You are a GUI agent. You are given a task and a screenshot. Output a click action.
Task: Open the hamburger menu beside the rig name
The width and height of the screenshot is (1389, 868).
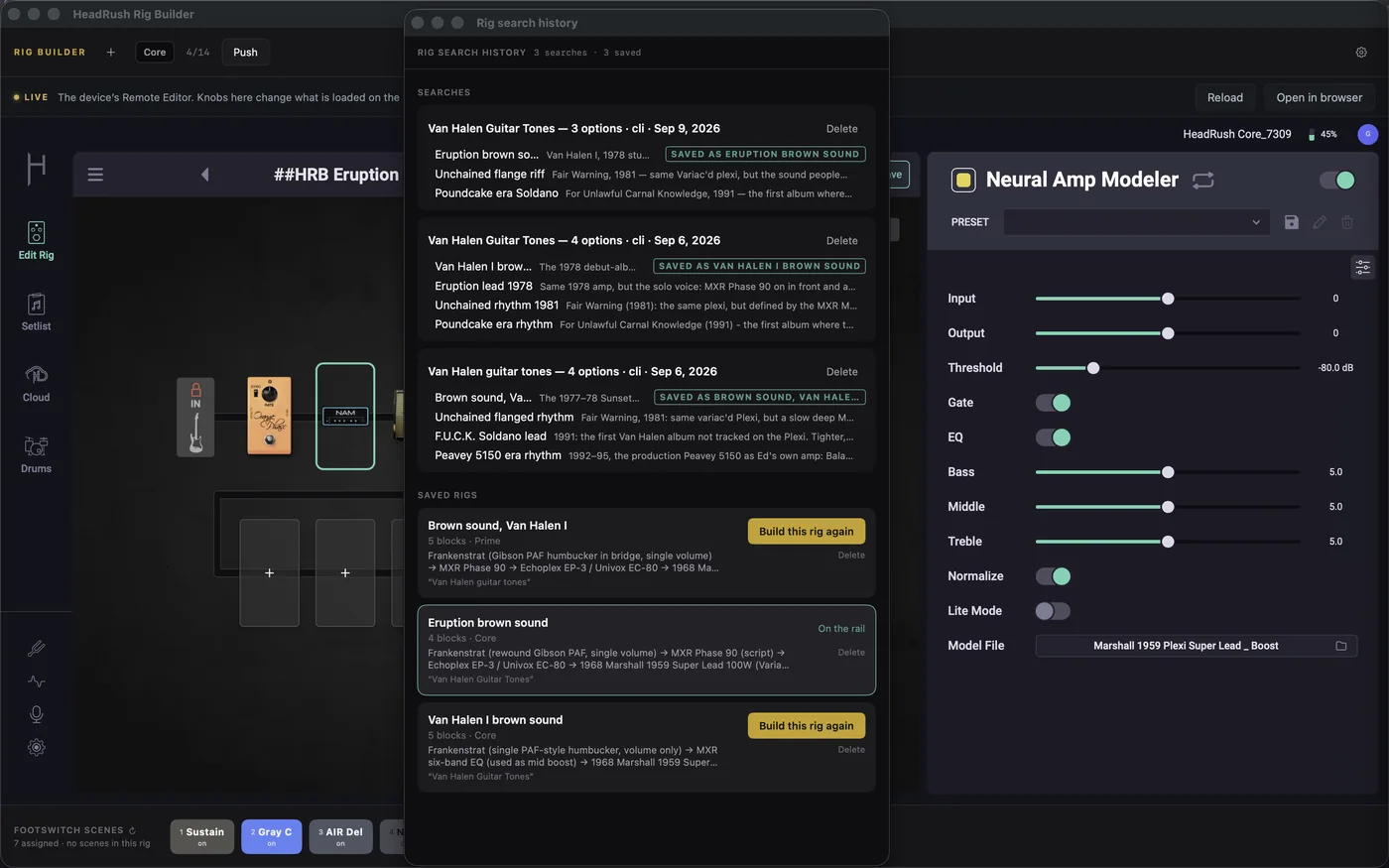95,175
